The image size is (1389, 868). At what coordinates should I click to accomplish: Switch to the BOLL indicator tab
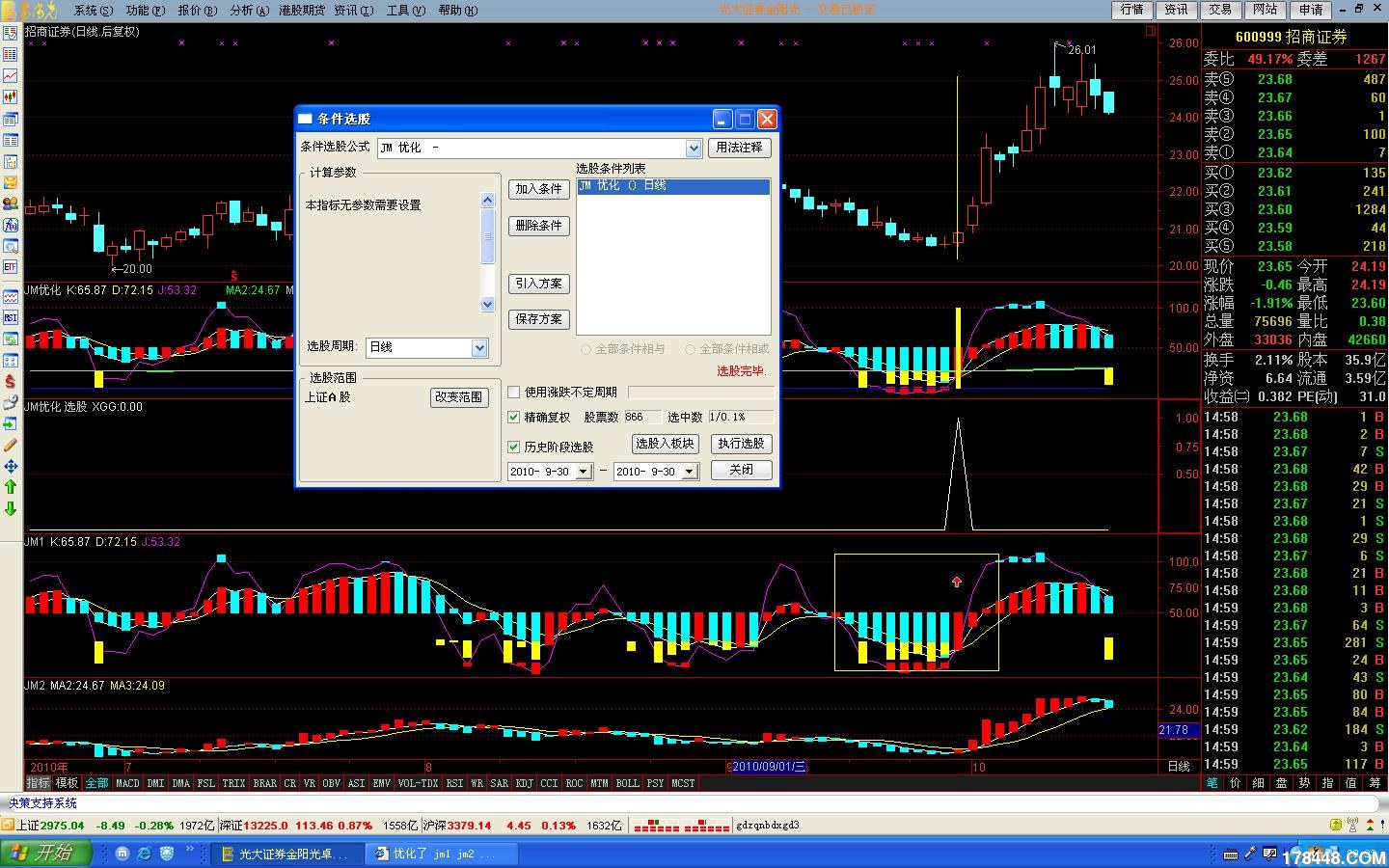point(627,783)
